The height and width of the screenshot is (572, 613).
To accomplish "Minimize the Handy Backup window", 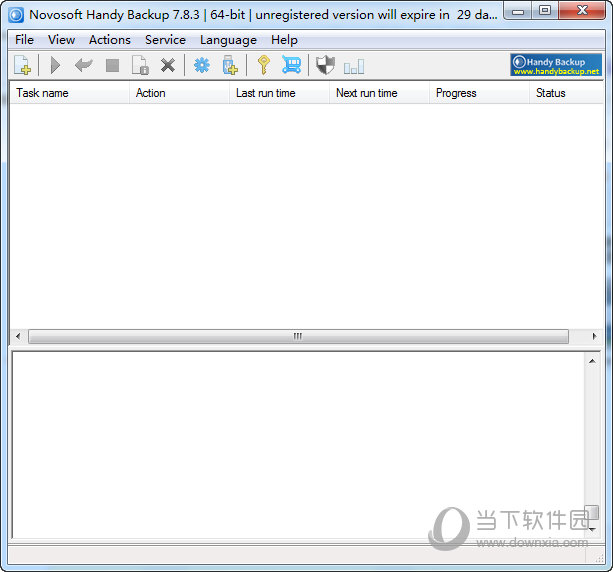I will click(518, 11).
